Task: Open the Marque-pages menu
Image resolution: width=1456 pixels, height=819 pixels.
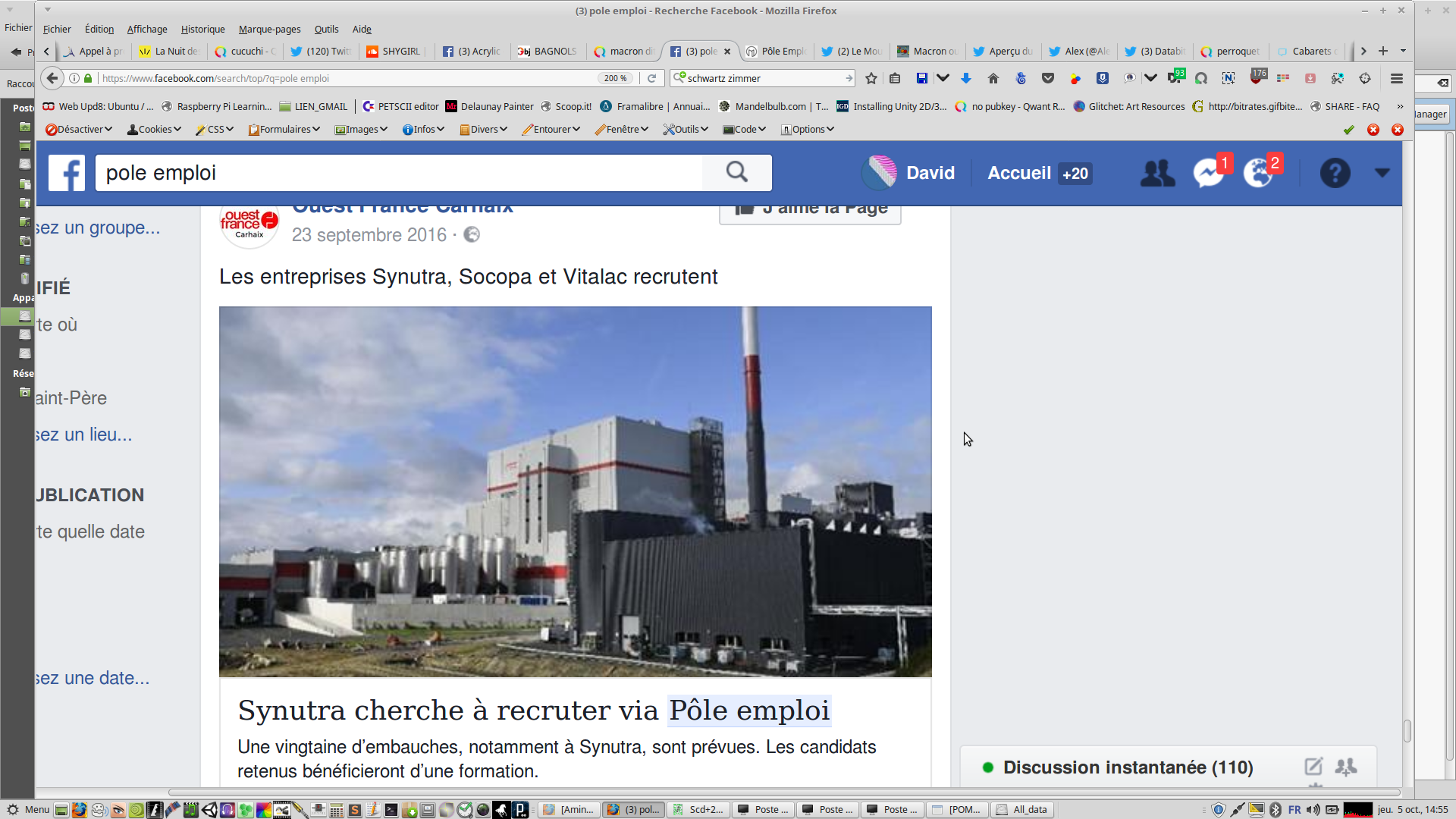Action: (x=269, y=29)
